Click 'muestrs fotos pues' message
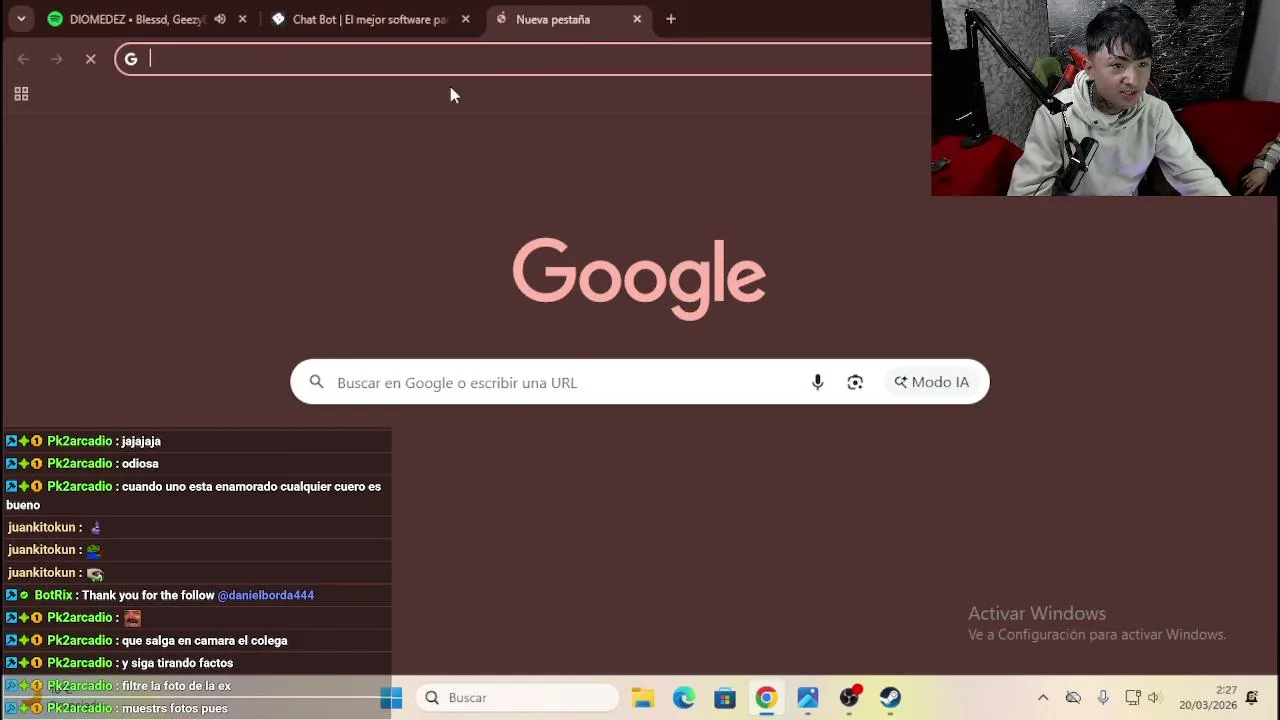 174,708
